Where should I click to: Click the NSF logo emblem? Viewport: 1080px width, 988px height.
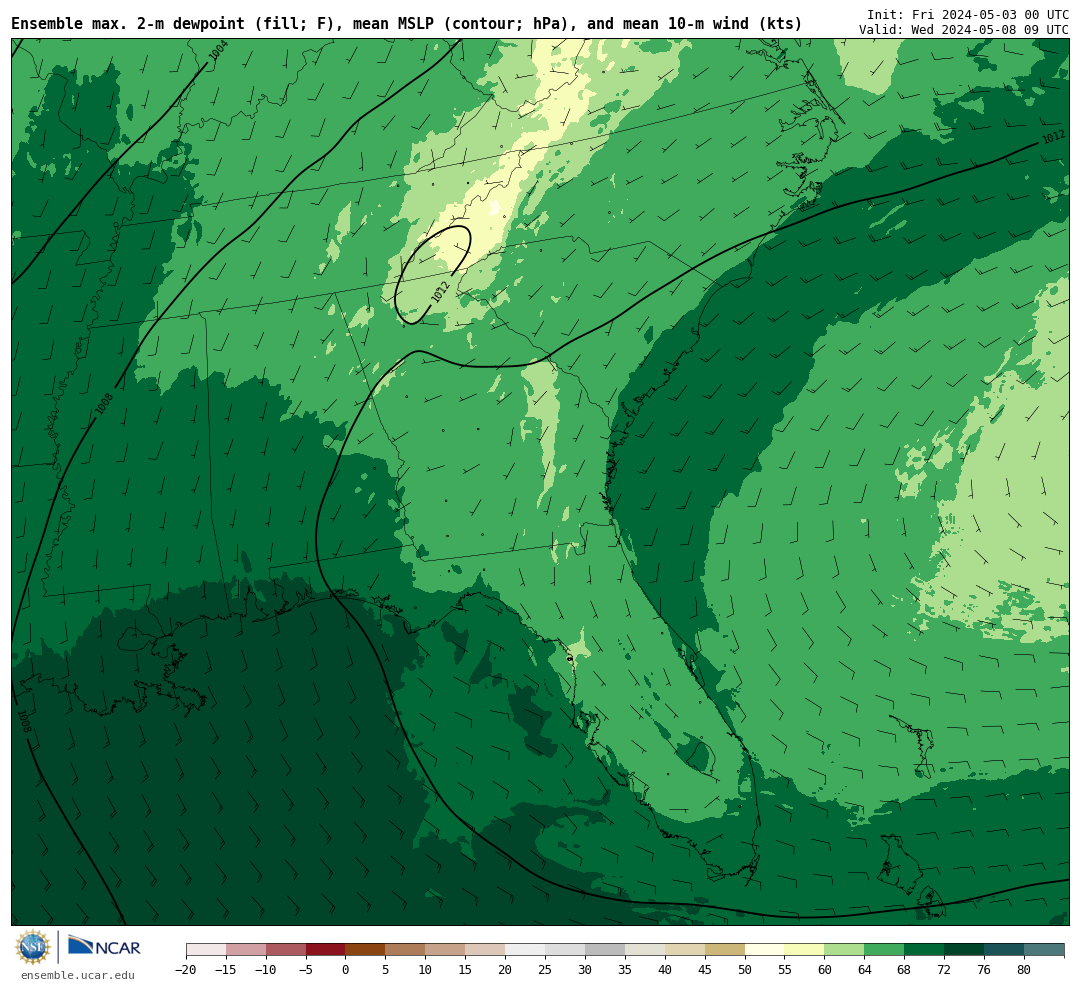tap(33, 947)
